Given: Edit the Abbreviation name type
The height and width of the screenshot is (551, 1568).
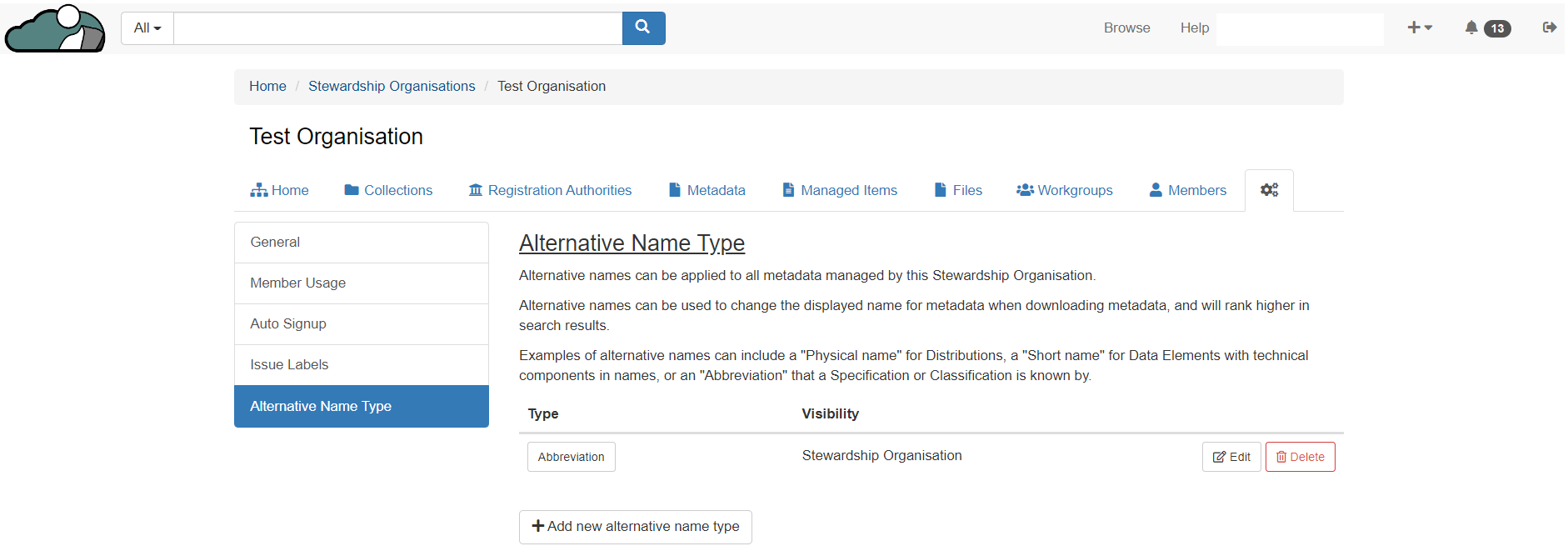Looking at the screenshot, I should pos(1231,457).
